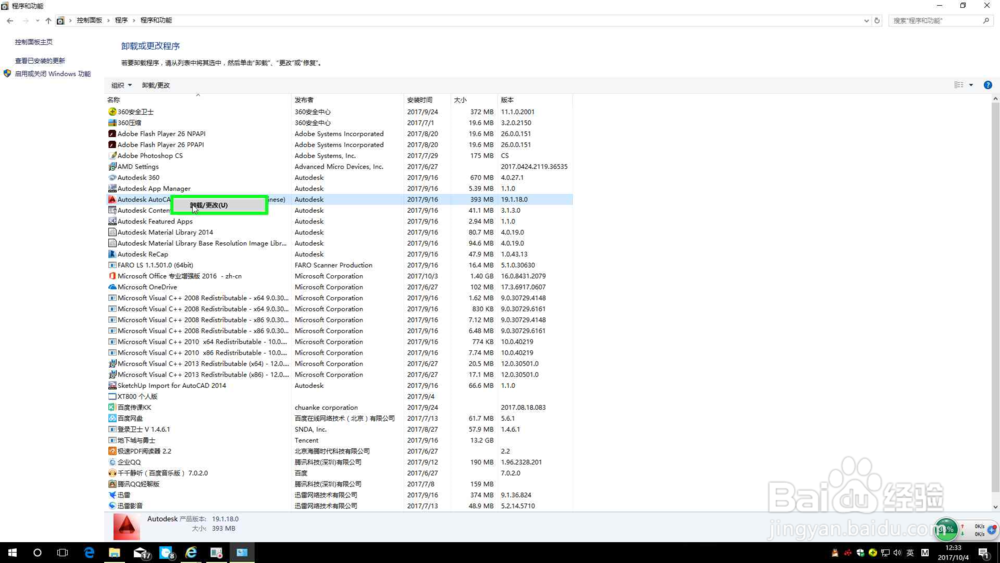This screenshot has width=1000, height=563.
Task: Click the change view icon in the toolbar
Action: [x=959, y=85]
